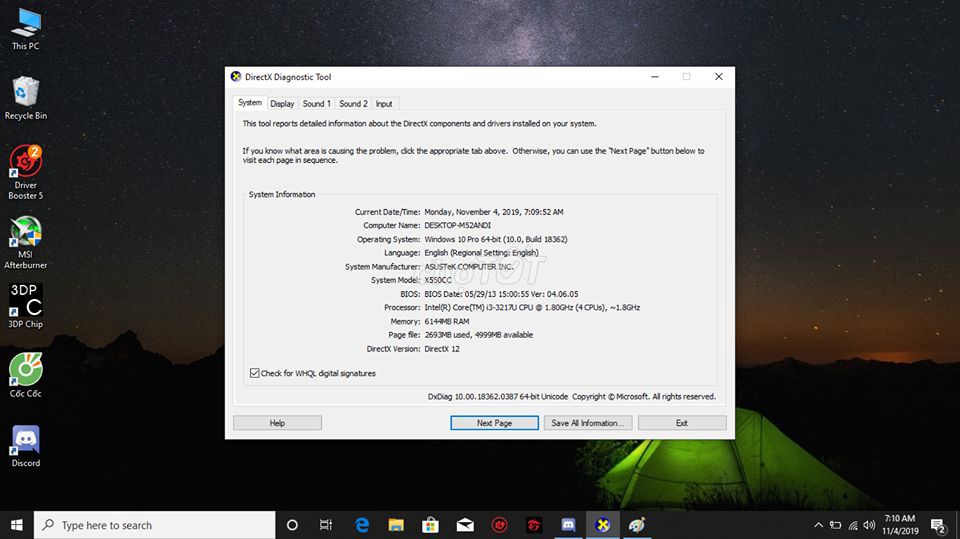Click the BIOS Date value
Image resolution: width=960 pixels, height=539 pixels.
point(501,294)
